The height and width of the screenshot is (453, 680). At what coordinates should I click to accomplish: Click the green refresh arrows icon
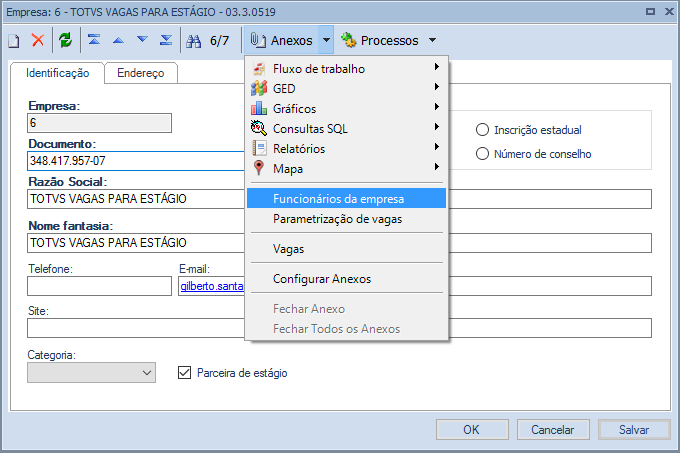[65, 40]
